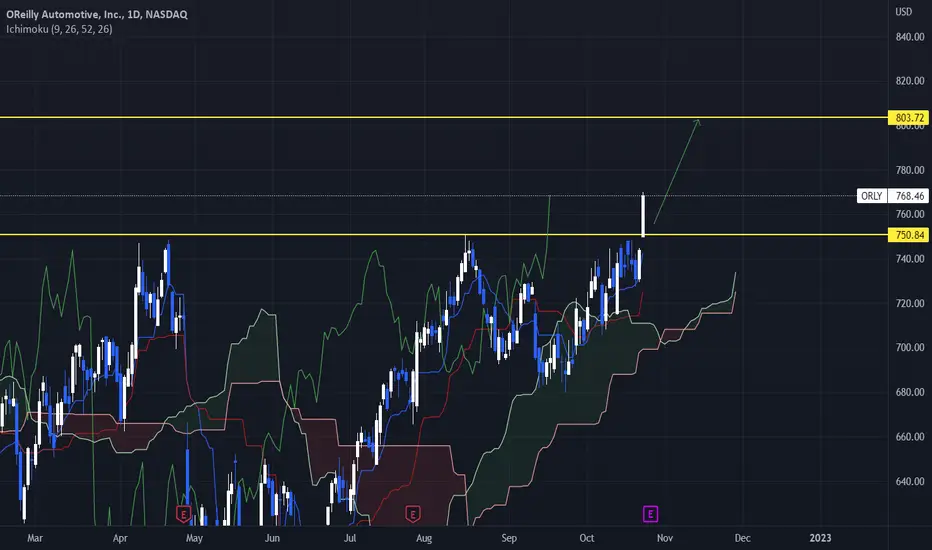932x550 pixels.
Task: Click the 2023 label on time axis
Action: pos(820,538)
